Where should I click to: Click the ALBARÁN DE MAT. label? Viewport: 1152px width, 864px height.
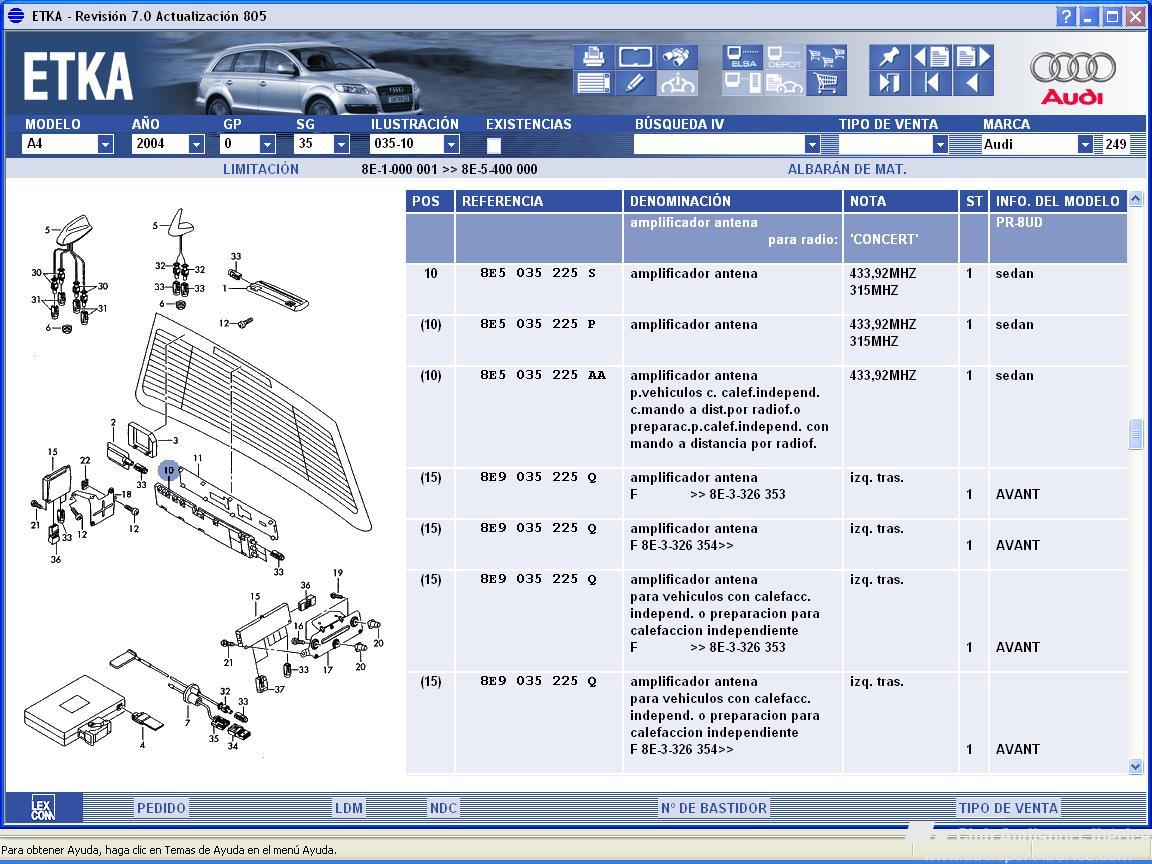click(x=847, y=169)
